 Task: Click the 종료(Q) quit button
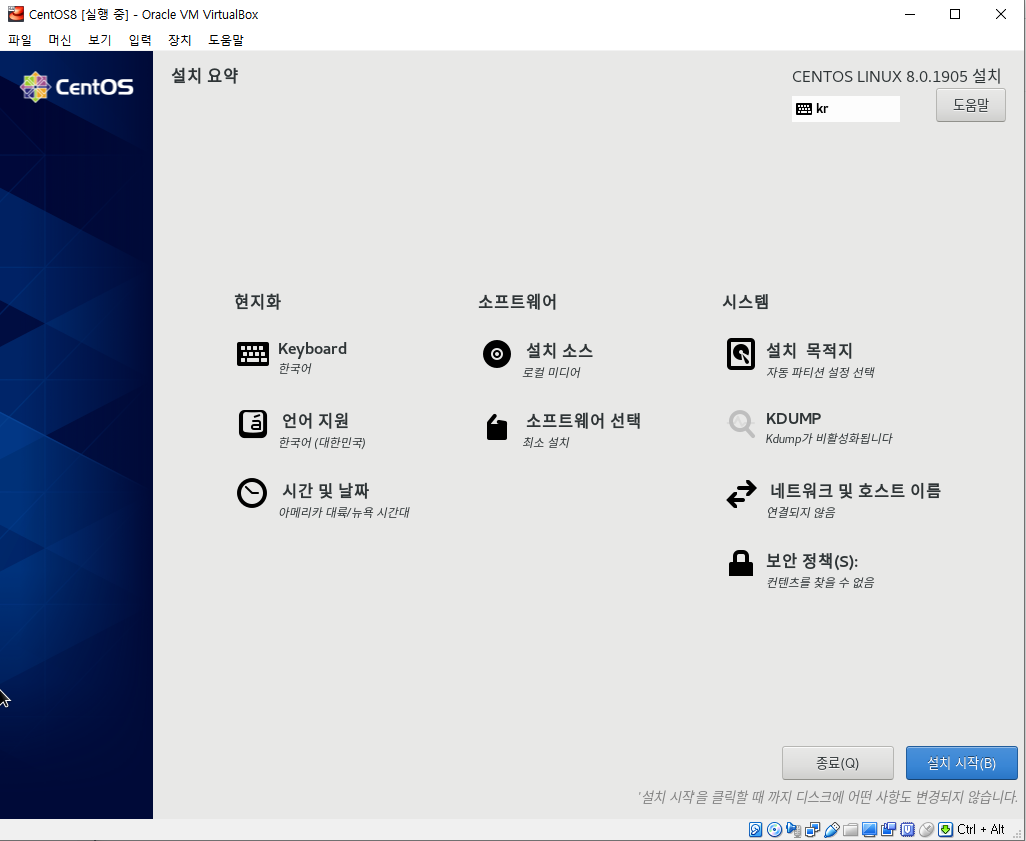coord(838,762)
